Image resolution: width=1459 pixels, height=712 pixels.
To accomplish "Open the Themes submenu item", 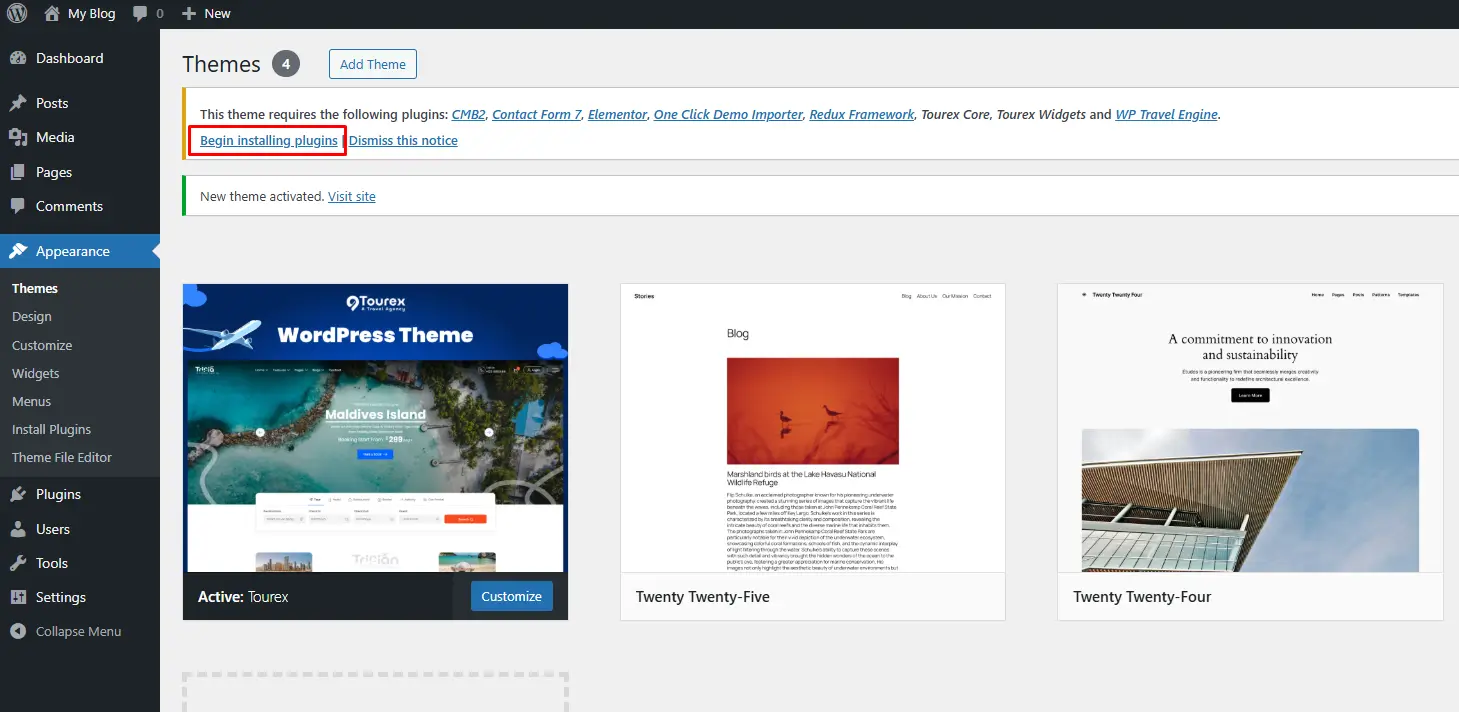I will (35, 288).
